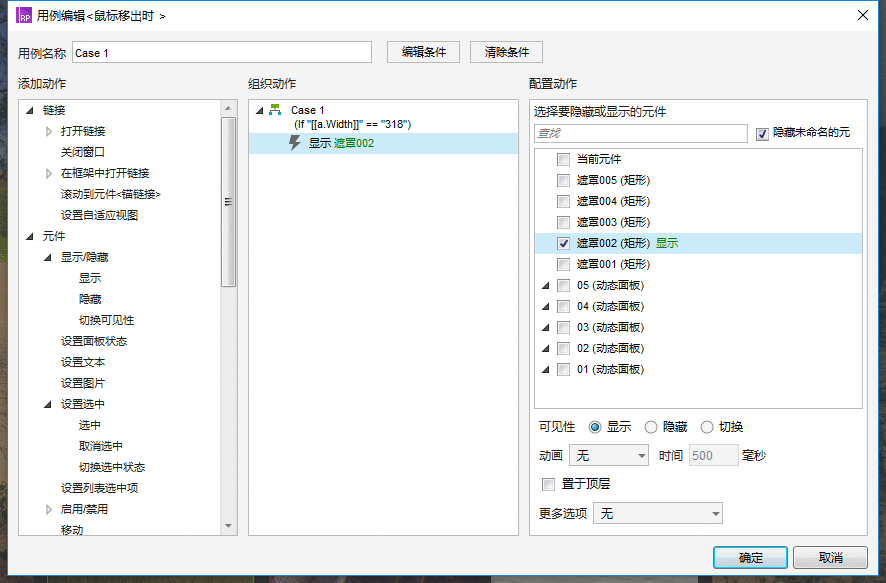The height and width of the screenshot is (583, 886).
Task: Click the action list scrollbar thumb
Action: (228, 202)
